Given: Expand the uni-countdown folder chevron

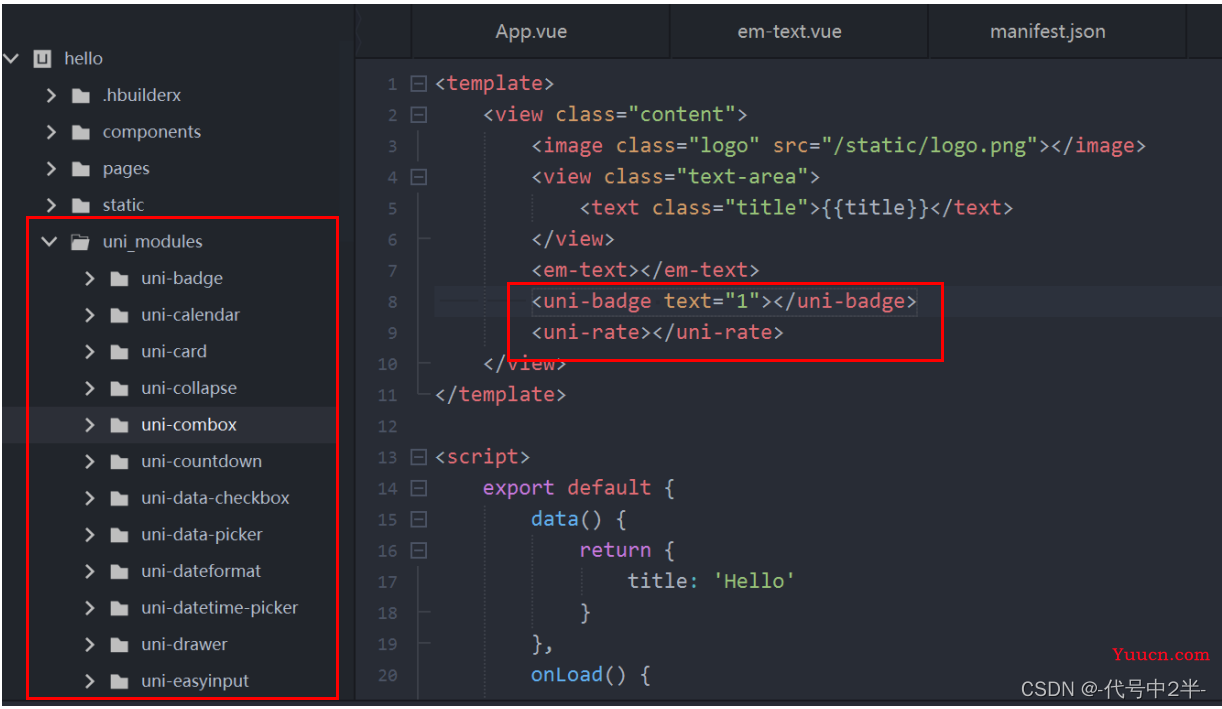Looking at the screenshot, I should 90,461.
